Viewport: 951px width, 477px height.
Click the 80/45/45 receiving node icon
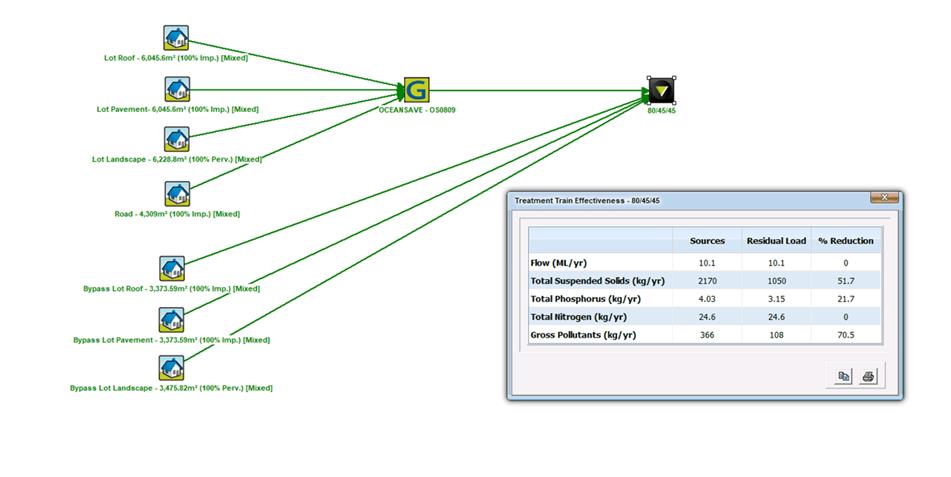click(x=661, y=91)
